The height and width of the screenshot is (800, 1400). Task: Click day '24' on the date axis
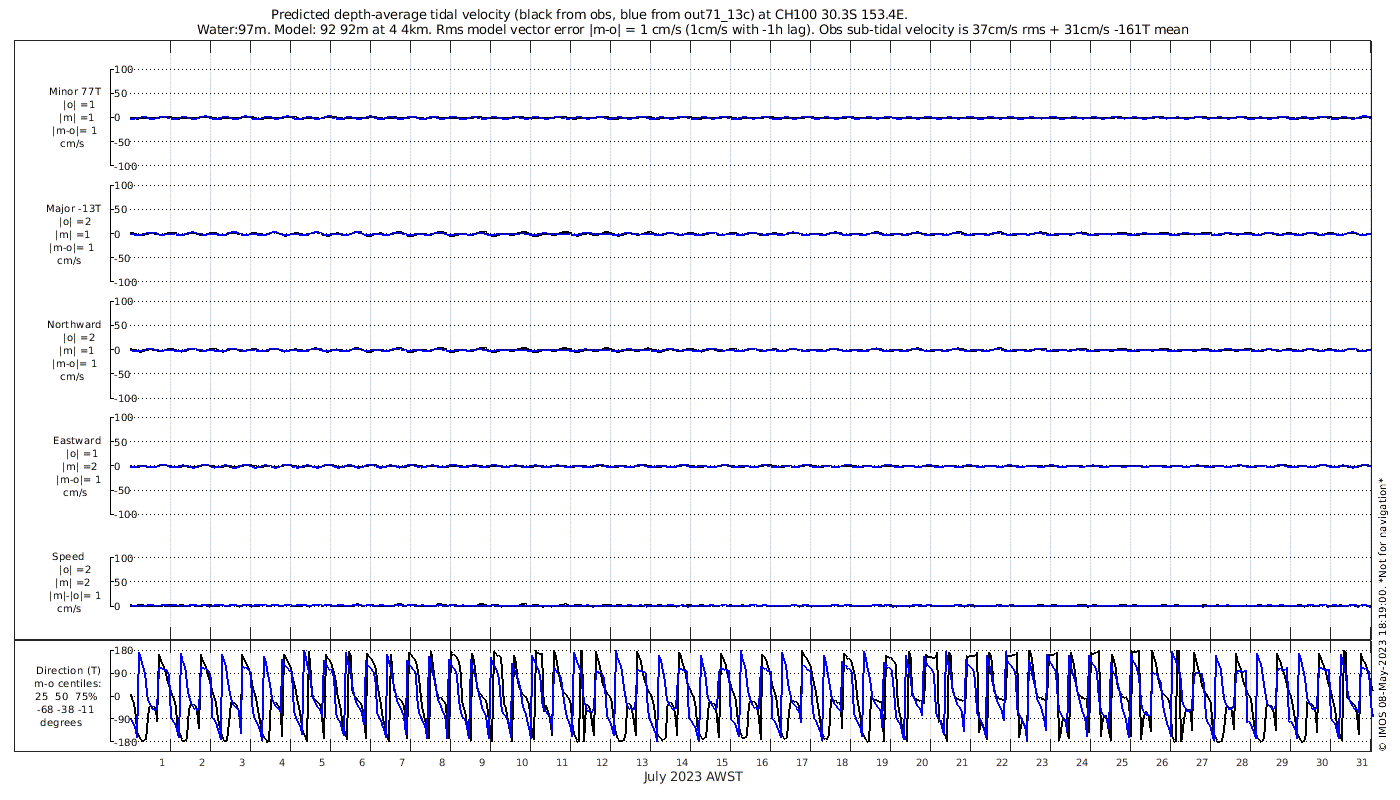coord(1082,762)
